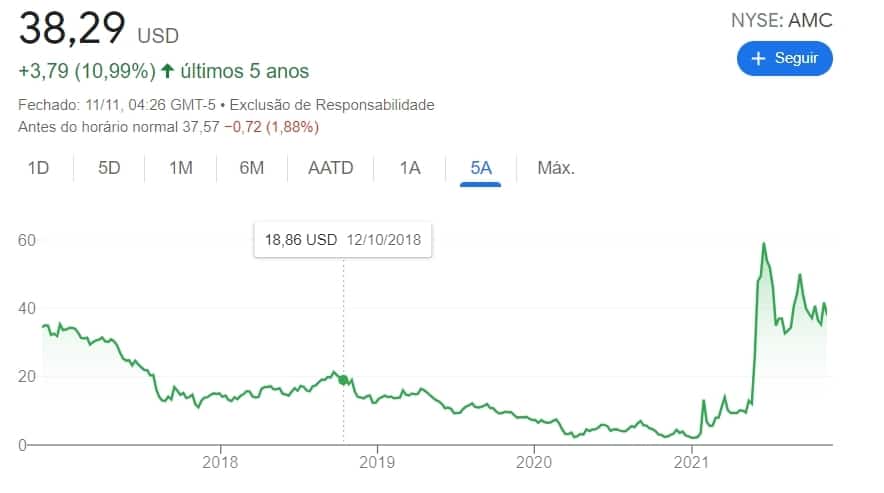The image size is (884, 493).
Task: Switch to the 1A time range
Action: [410, 168]
